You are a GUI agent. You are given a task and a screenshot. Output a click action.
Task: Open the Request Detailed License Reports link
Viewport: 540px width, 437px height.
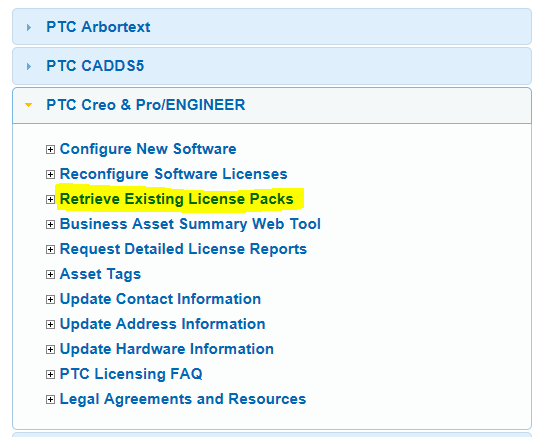(183, 249)
